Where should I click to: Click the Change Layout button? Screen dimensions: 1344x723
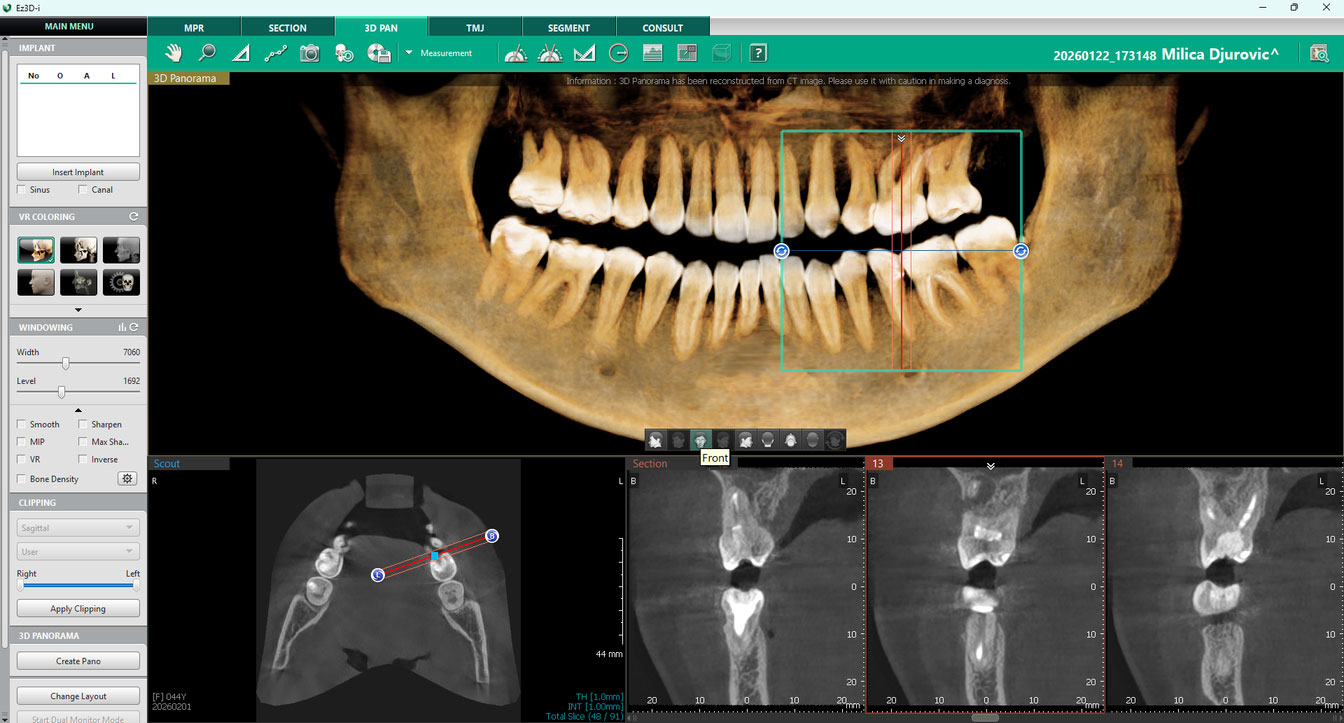click(78, 696)
